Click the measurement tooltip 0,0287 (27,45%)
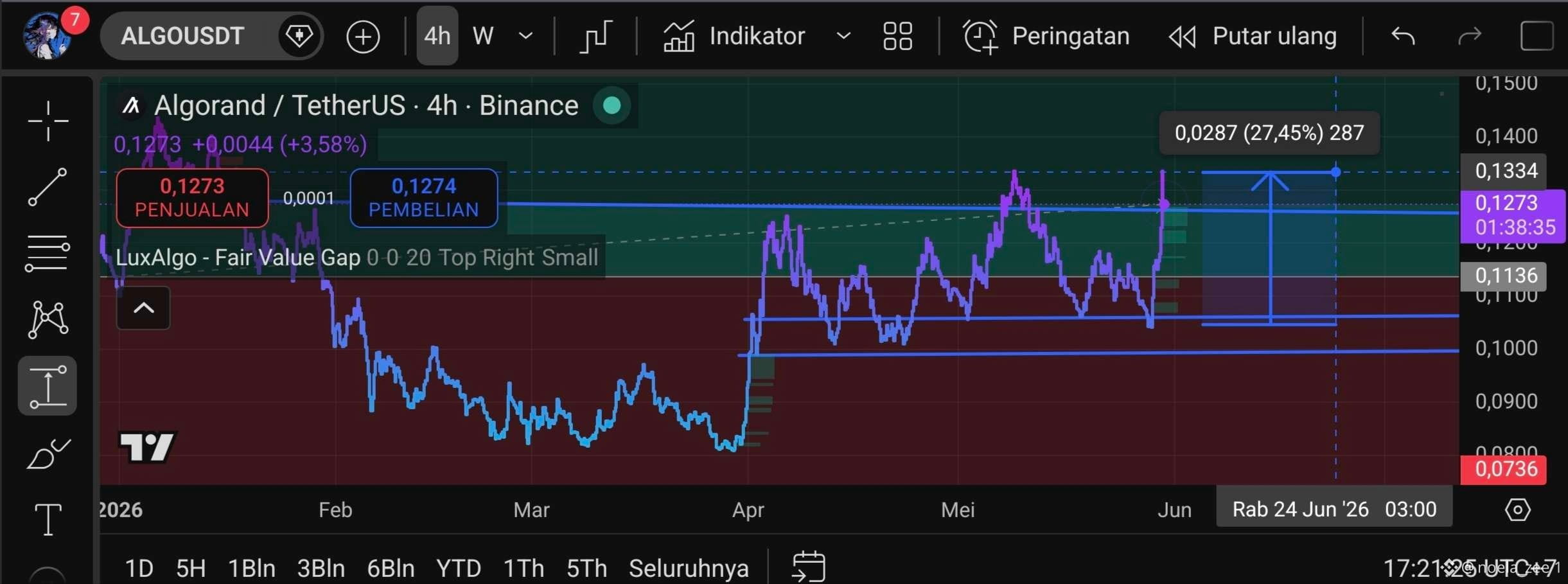This screenshot has width=1568, height=584. pyautogui.click(x=1269, y=133)
